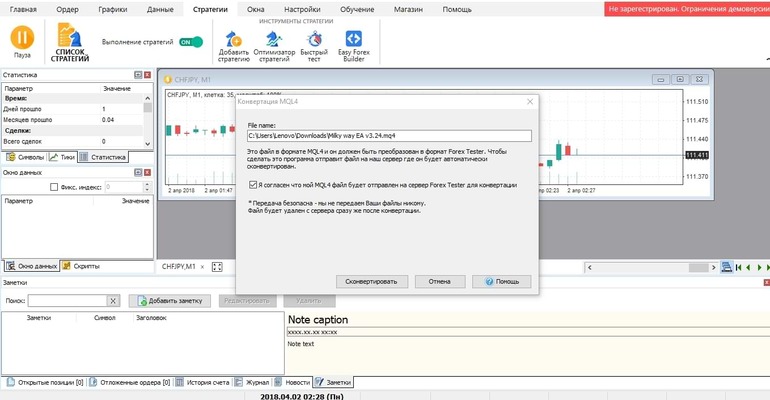Close the Окно данных panel

[x=147, y=173]
